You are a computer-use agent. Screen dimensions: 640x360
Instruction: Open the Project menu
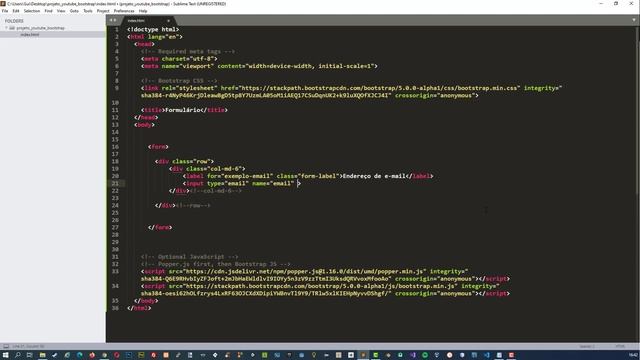click(x=103, y=11)
